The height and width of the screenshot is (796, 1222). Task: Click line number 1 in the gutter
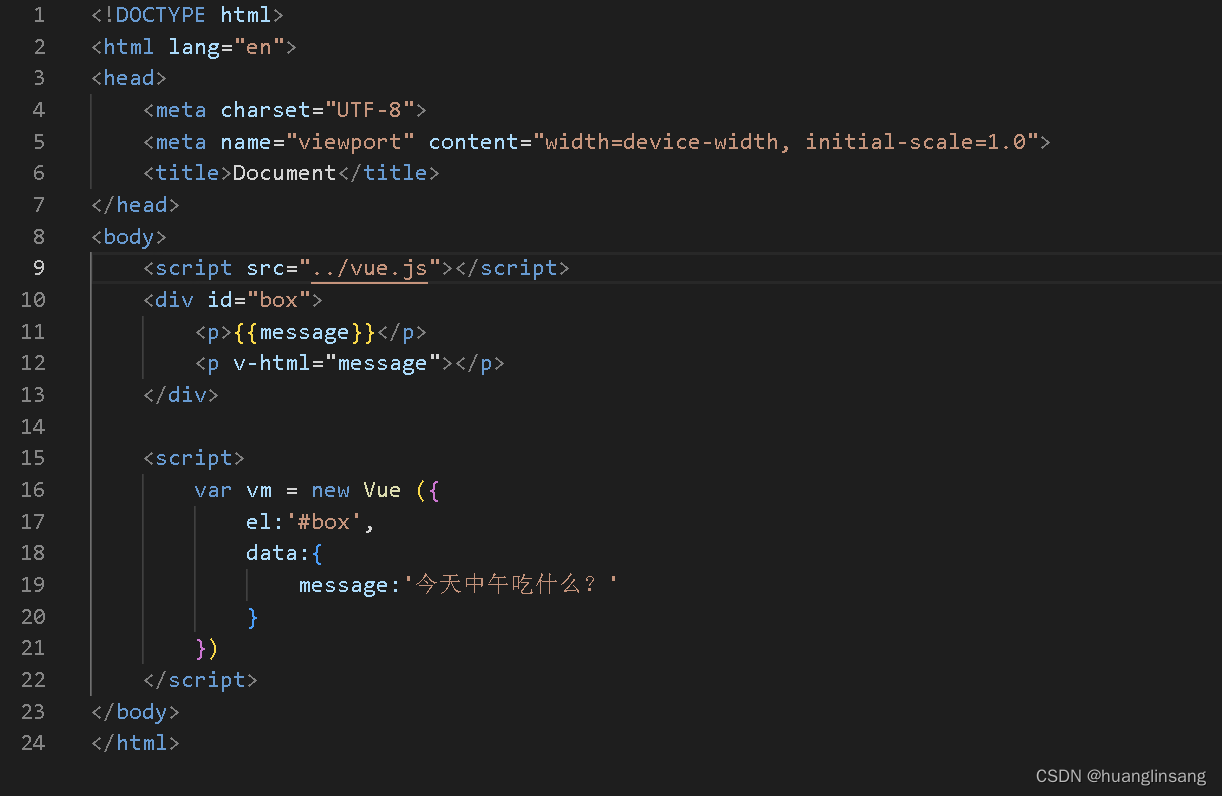click(39, 15)
